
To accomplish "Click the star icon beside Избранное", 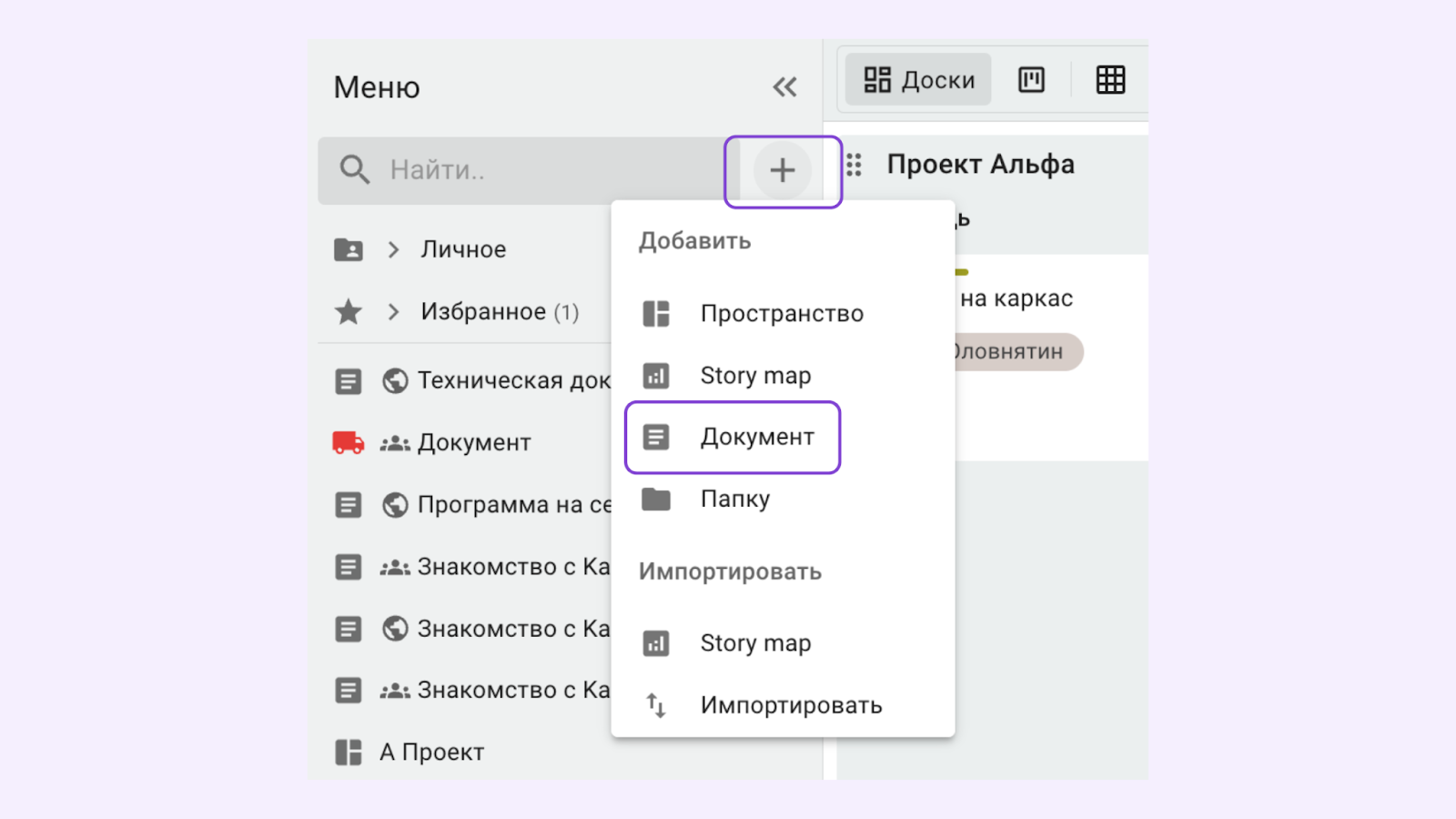I will 348,311.
